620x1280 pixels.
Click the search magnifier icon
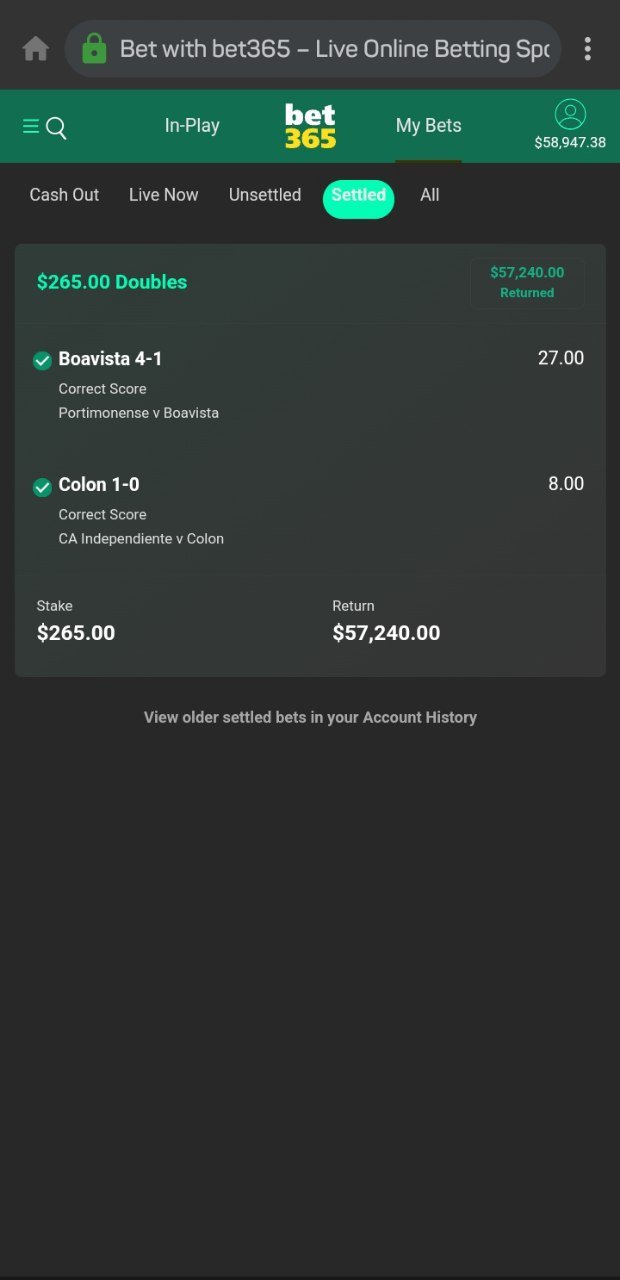pyautogui.click(x=56, y=128)
